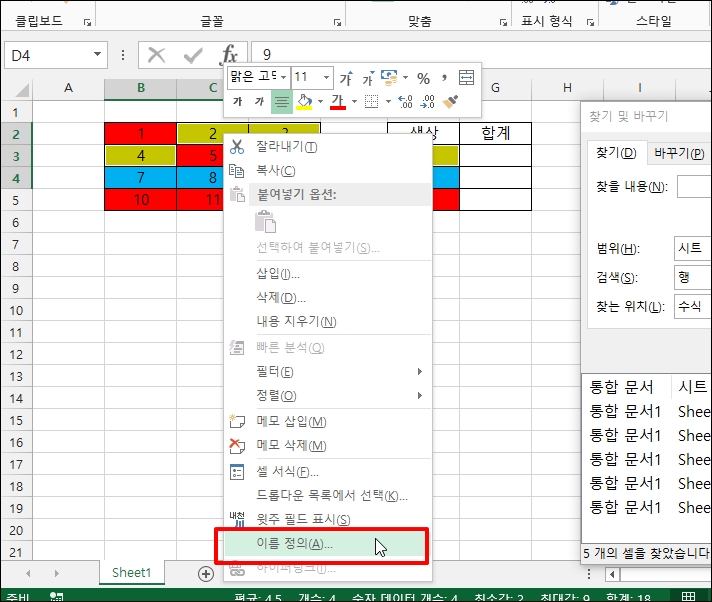Choose 잘라내기 from context menu
This screenshot has height=602, width=712.
pyautogui.click(x=327, y=147)
